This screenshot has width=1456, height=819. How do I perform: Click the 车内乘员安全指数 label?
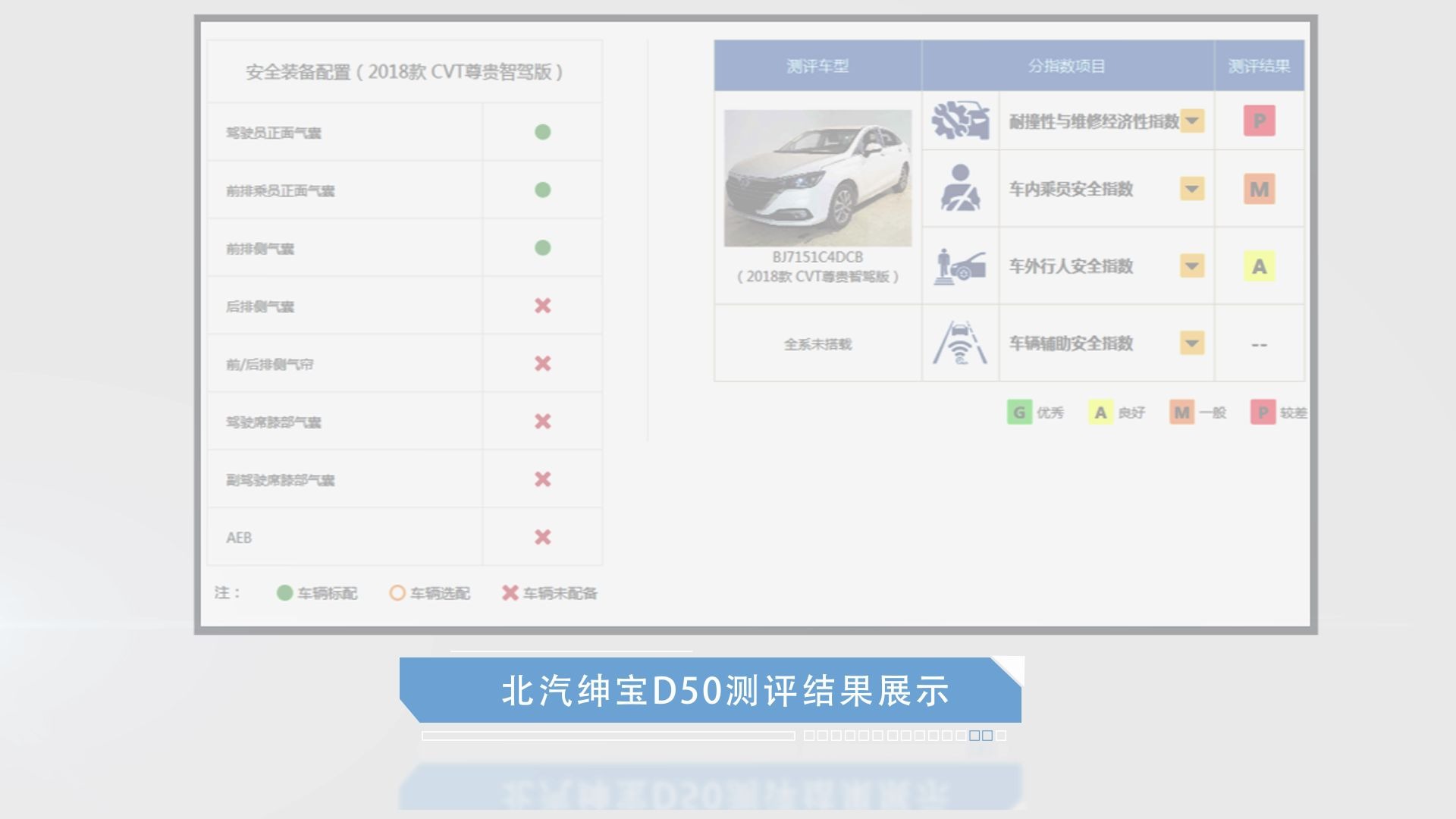1071,189
